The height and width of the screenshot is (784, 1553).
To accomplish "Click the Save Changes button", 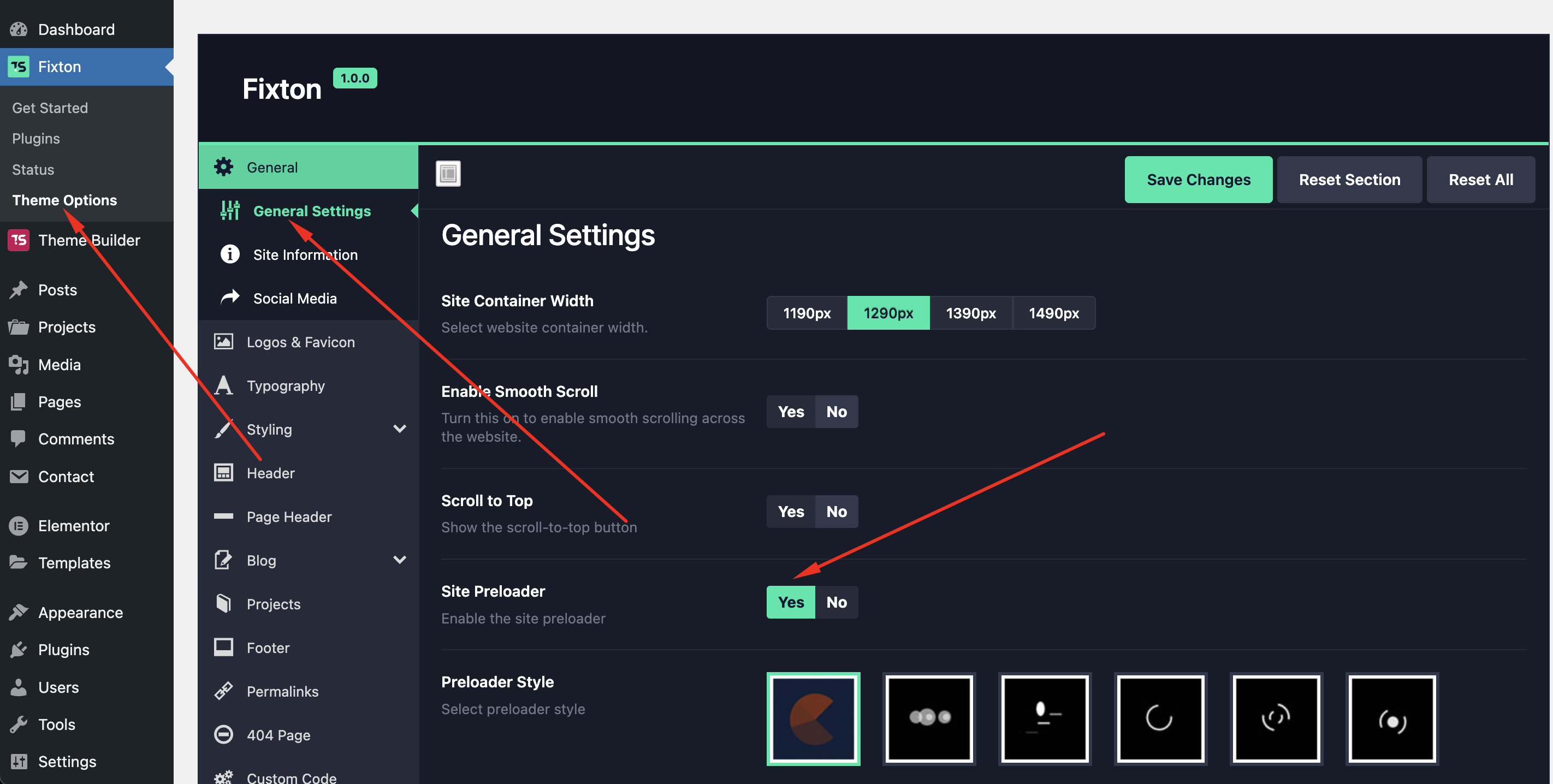I will click(x=1198, y=180).
